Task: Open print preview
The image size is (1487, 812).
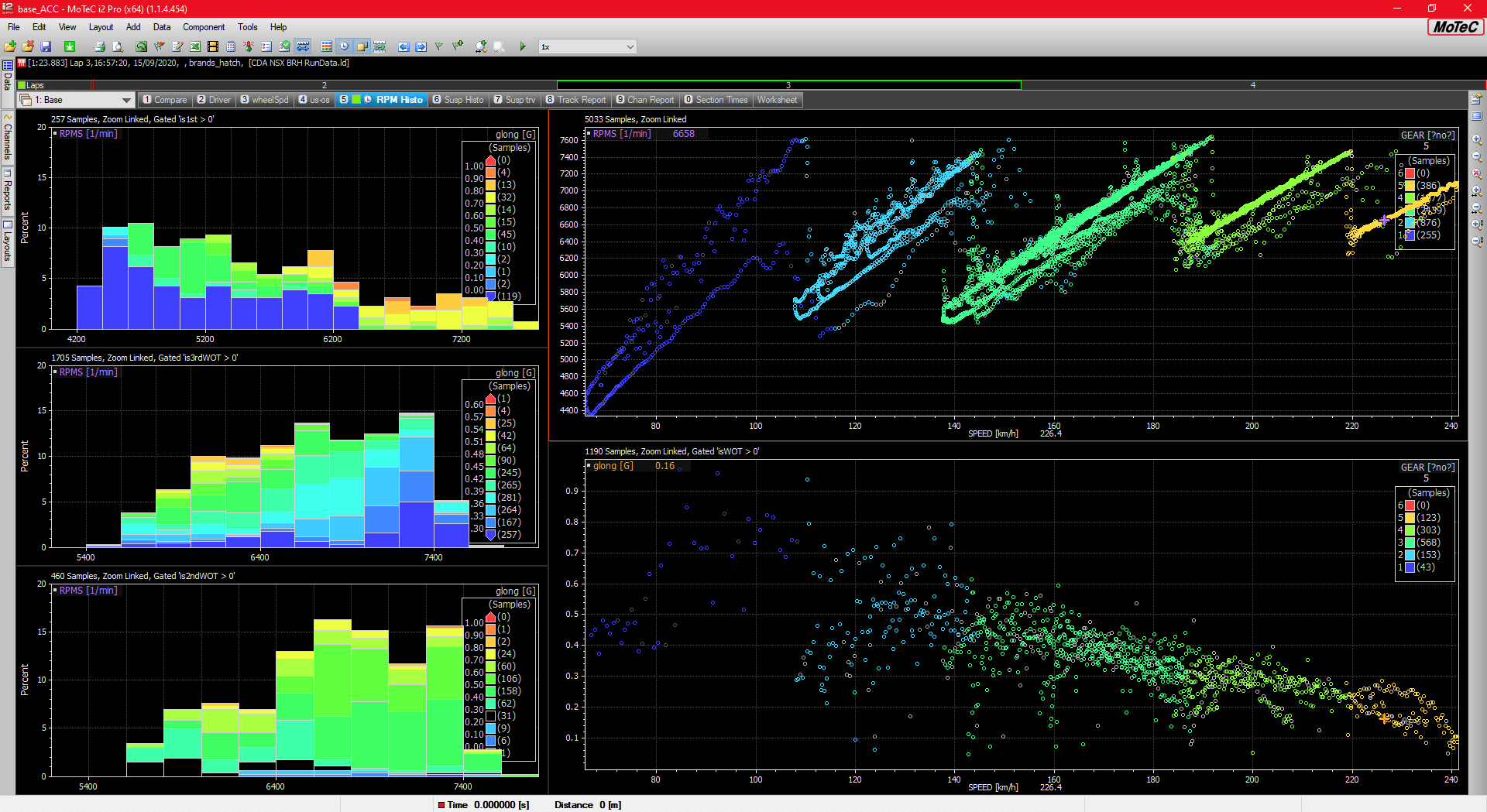Action: pos(117,46)
